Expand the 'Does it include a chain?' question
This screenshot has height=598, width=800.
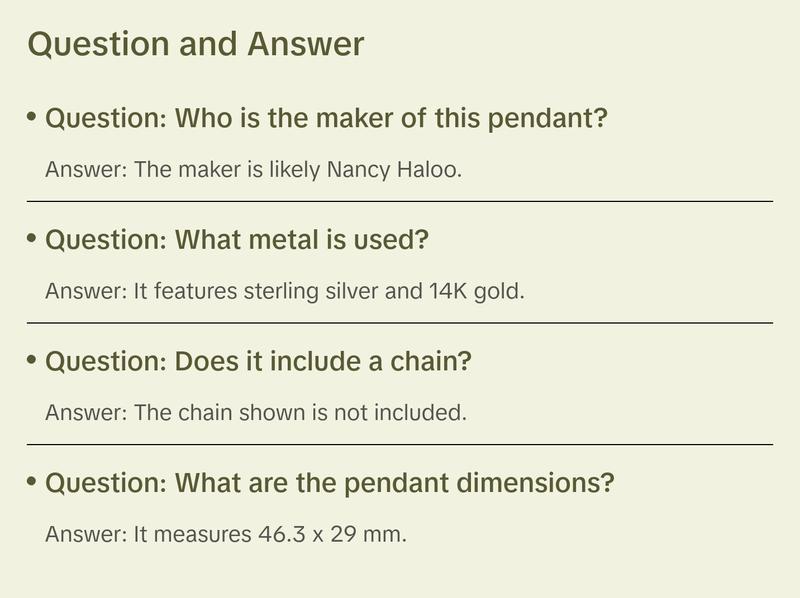tap(258, 362)
